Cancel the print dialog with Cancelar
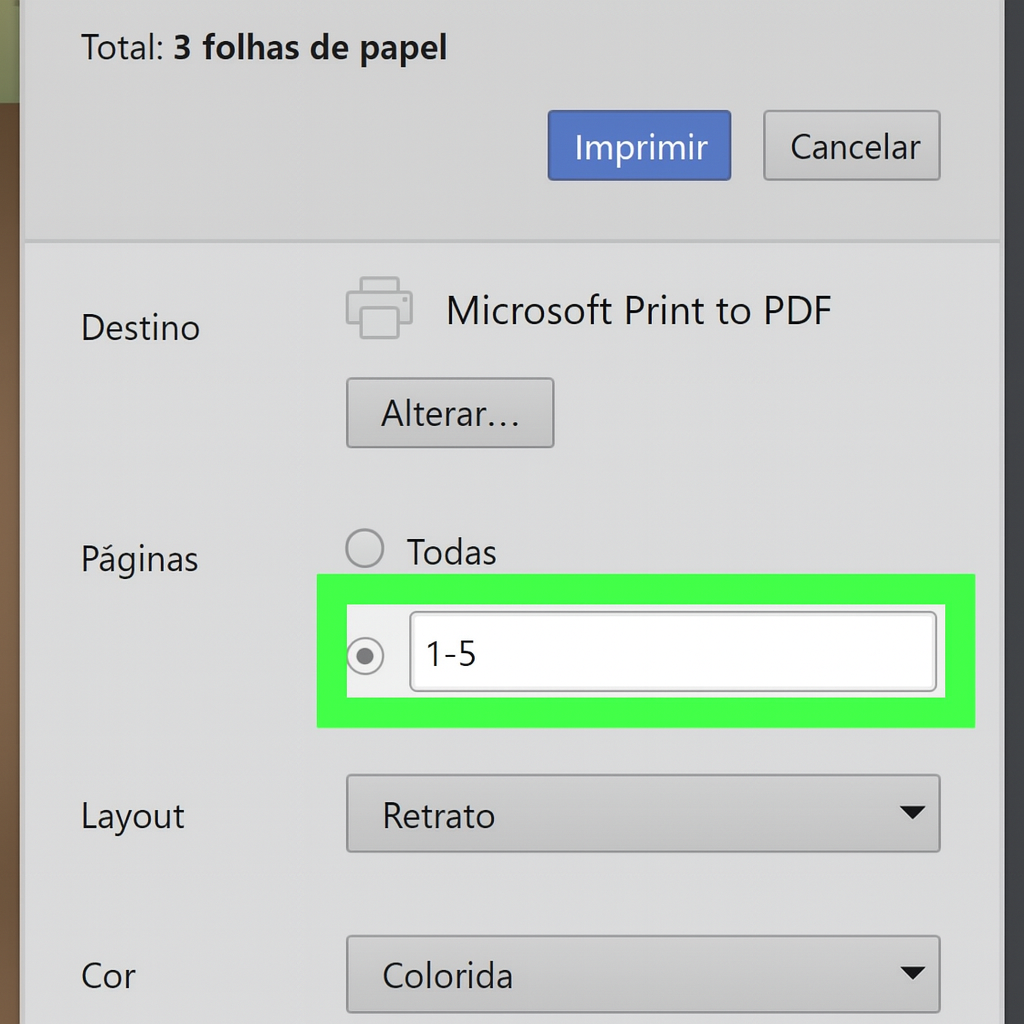 click(852, 146)
